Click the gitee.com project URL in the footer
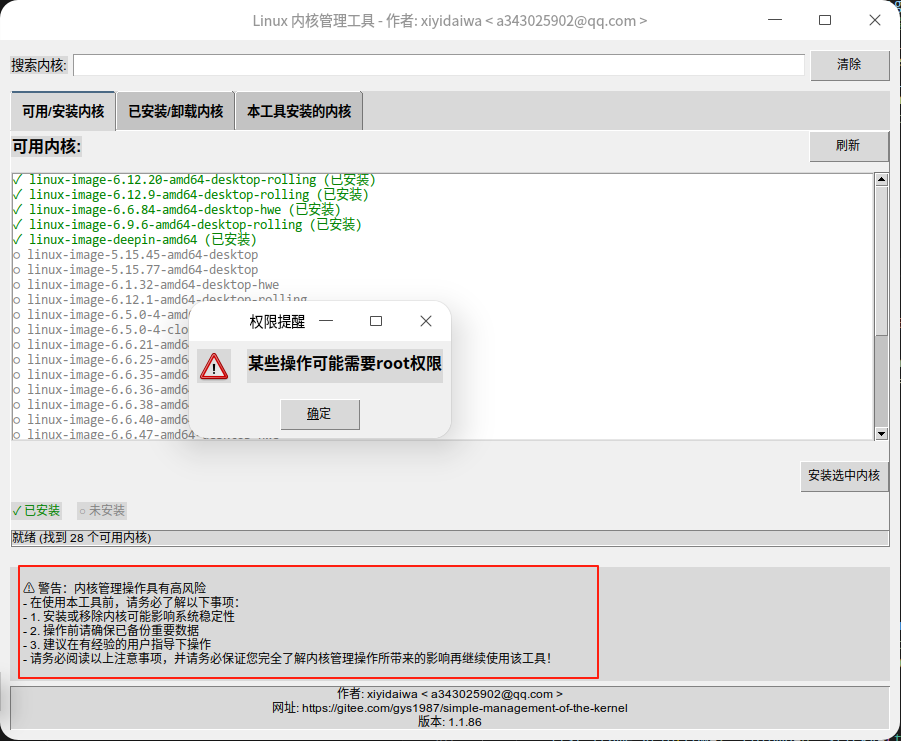 point(465,708)
